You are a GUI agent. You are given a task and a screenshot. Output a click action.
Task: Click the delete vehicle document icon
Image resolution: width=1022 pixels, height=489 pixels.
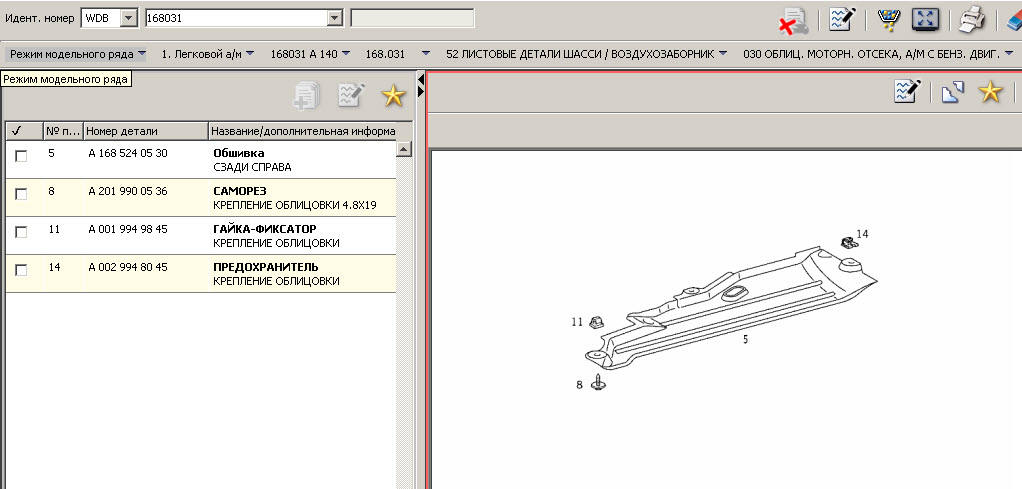tap(795, 20)
